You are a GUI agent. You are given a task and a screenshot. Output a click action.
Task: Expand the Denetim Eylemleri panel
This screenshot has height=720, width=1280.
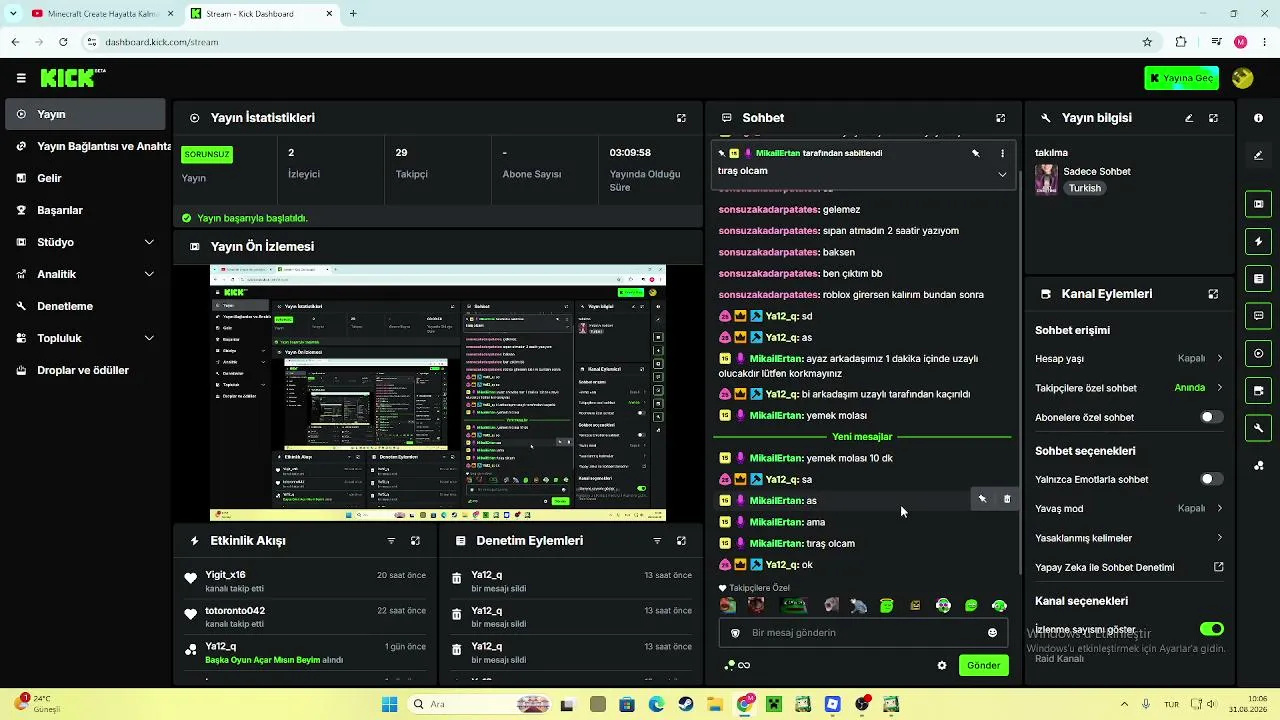pos(681,541)
